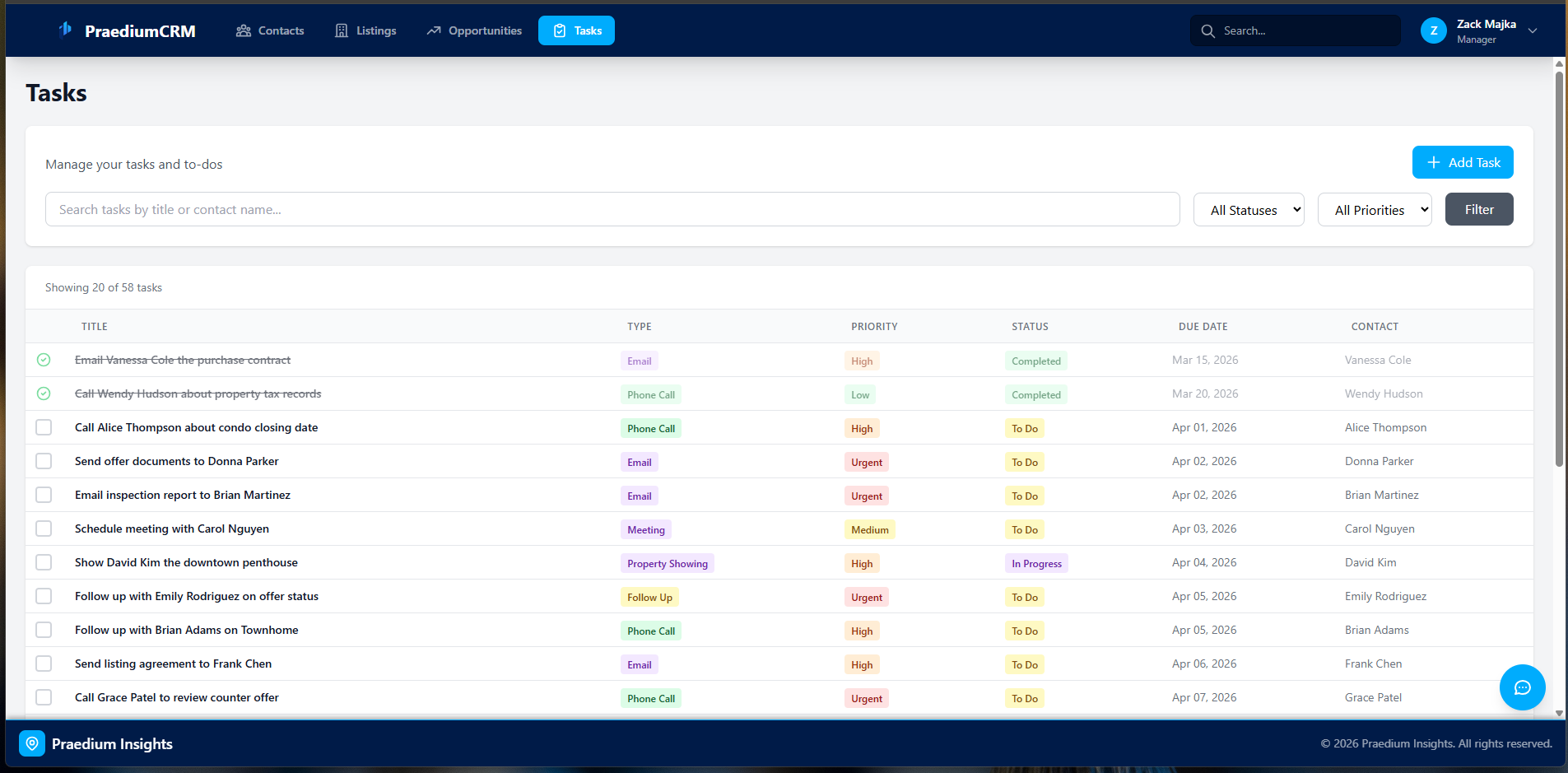Uncheck completed Vanessa Cole email task
The image size is (1568, 773).
tap(44, 360)
